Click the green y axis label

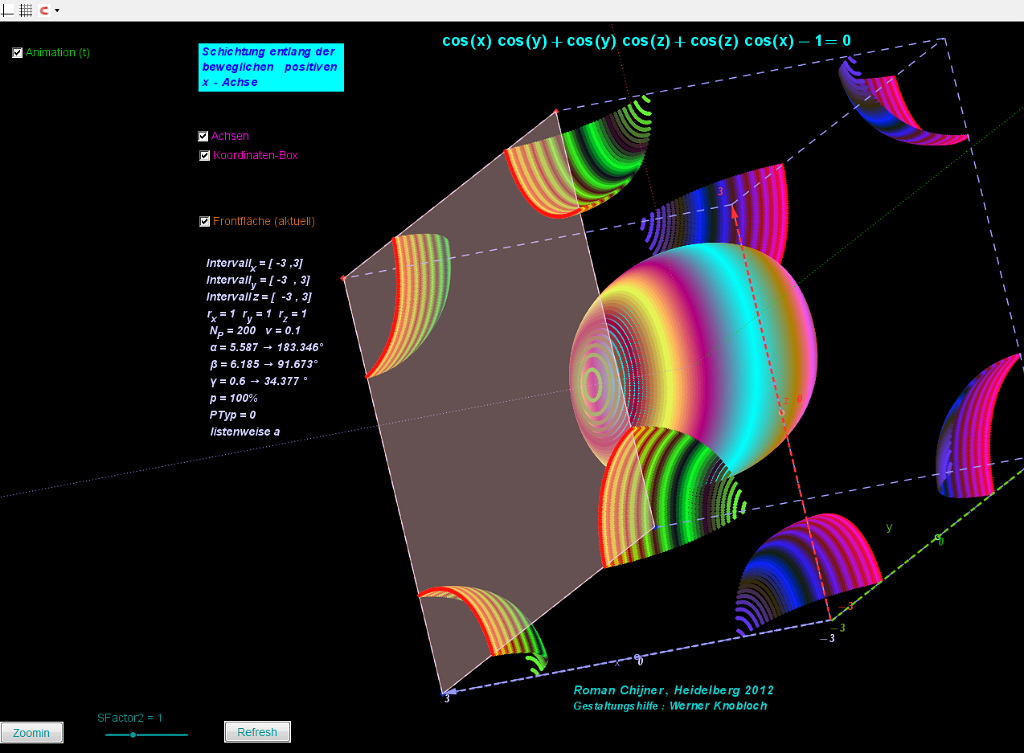coord(889,527)
